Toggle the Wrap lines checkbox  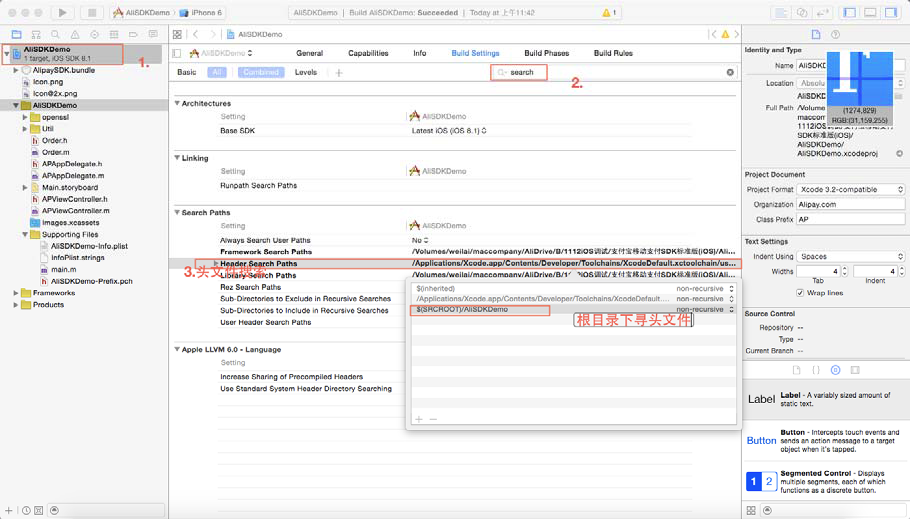click(800, 293)
